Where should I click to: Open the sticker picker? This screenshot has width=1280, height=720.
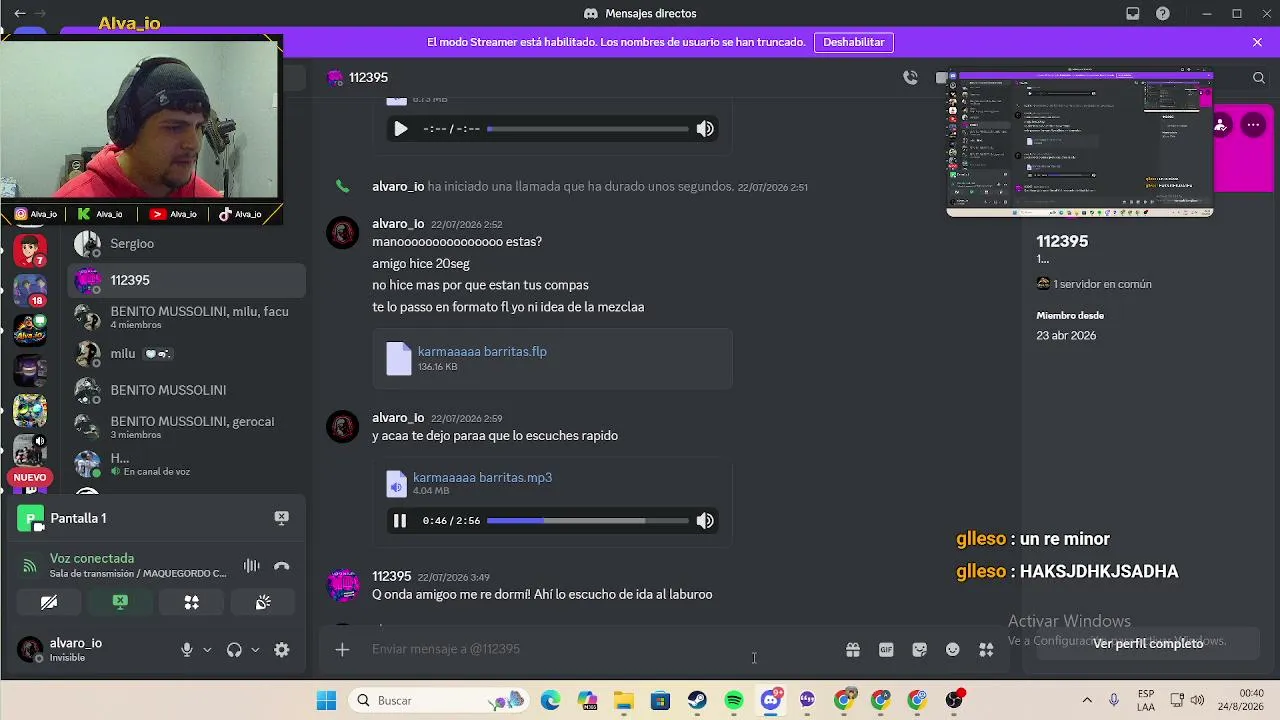pos(920,650)
